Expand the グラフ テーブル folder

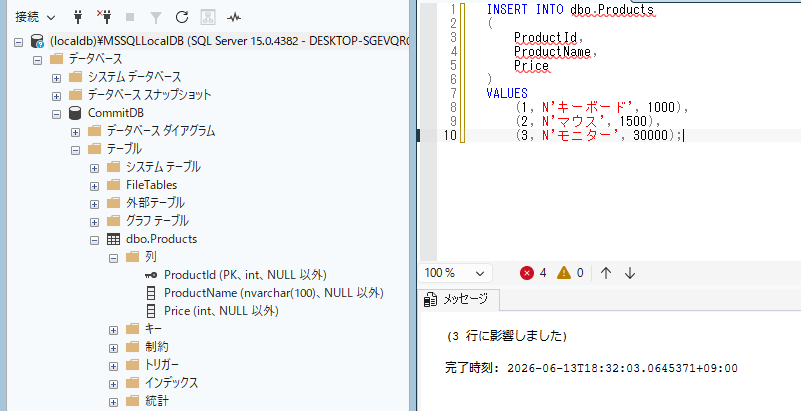click(95, 222)
